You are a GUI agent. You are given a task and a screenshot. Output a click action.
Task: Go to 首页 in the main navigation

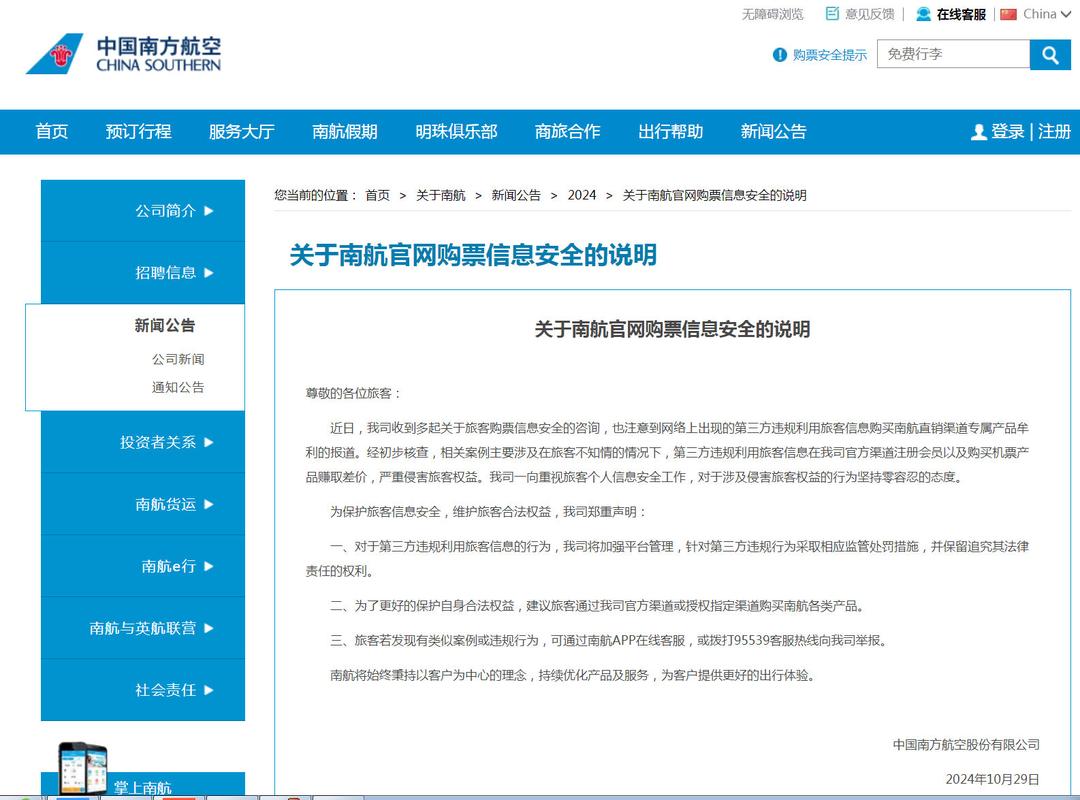52,132
